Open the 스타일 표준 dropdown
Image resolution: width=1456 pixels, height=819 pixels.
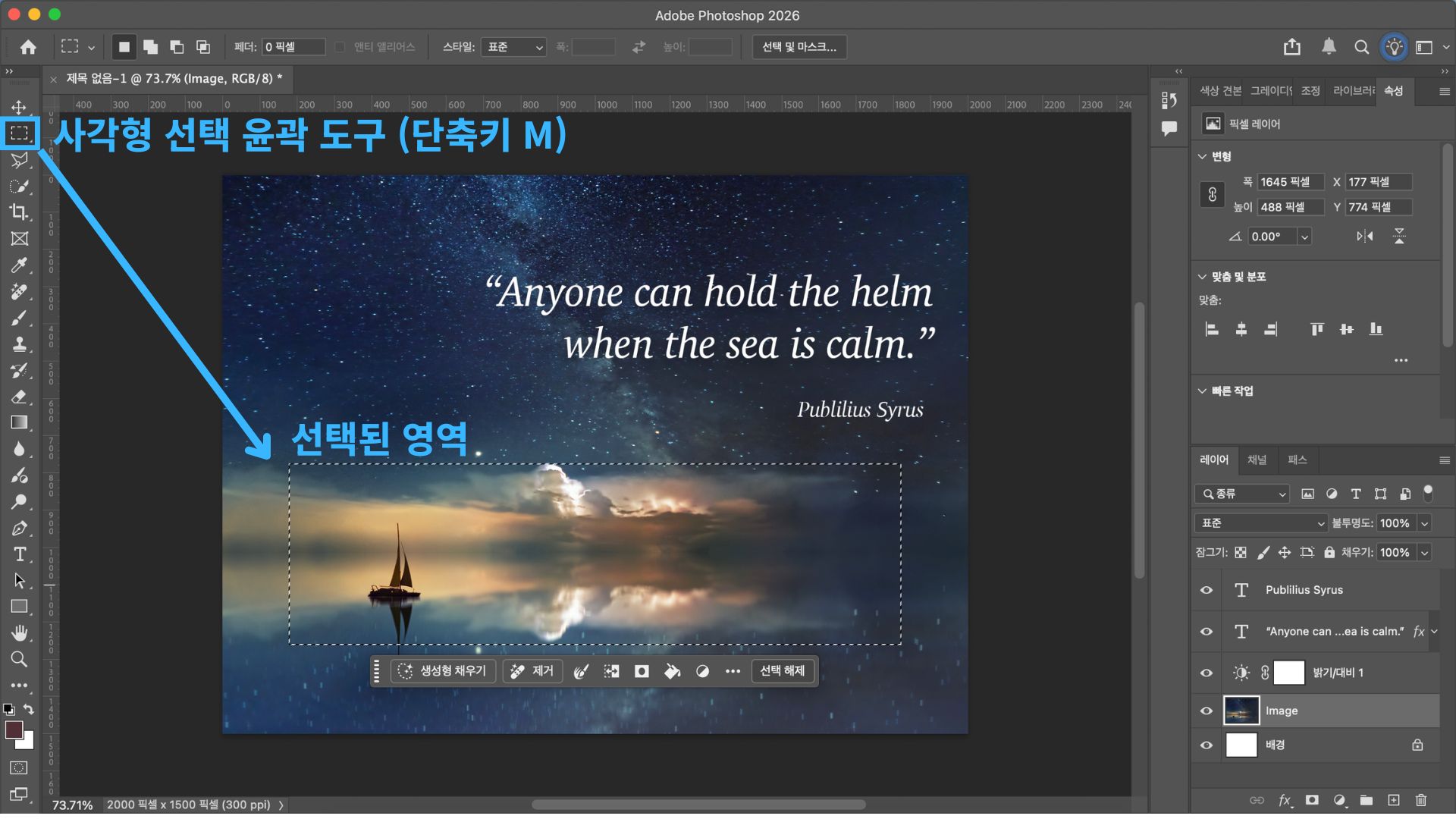514,47
